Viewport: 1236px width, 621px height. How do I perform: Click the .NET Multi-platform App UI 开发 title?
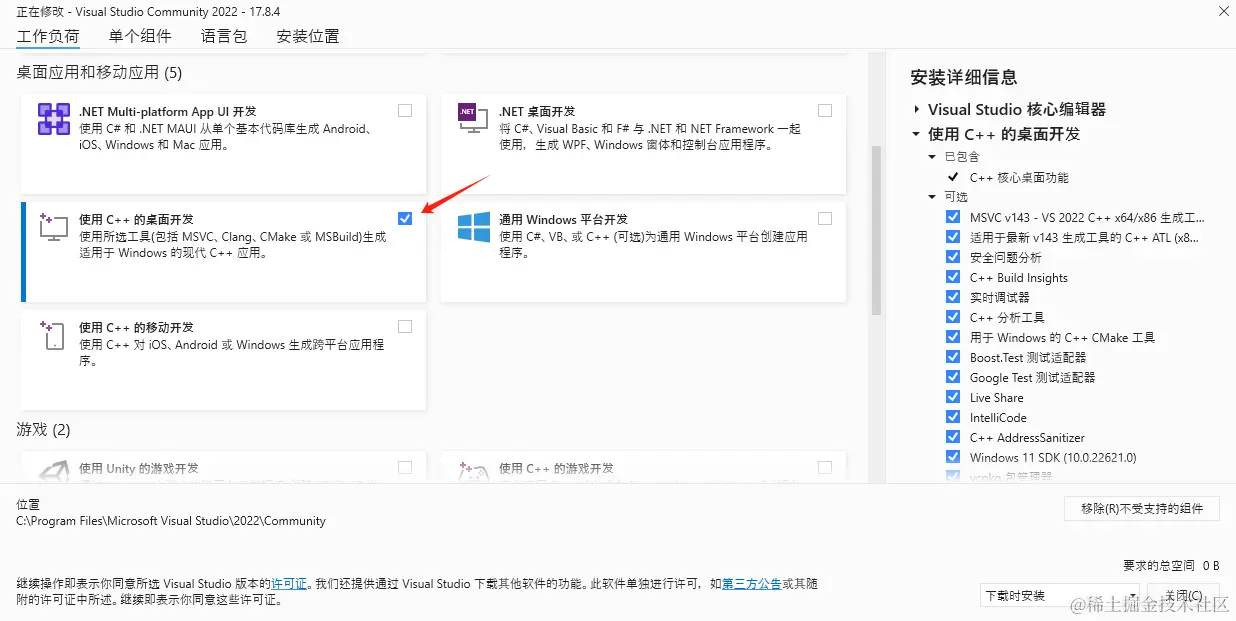pos(168,111)
